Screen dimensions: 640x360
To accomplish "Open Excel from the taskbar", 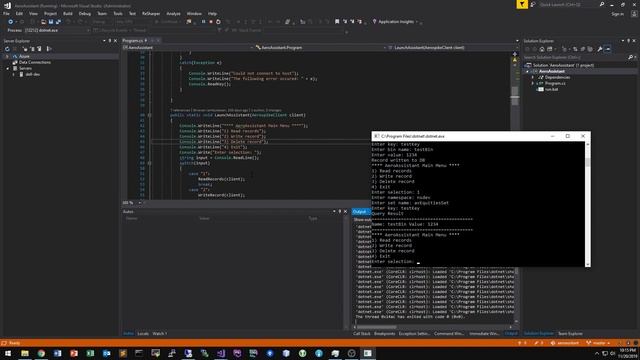I will [x=90, y=353].
